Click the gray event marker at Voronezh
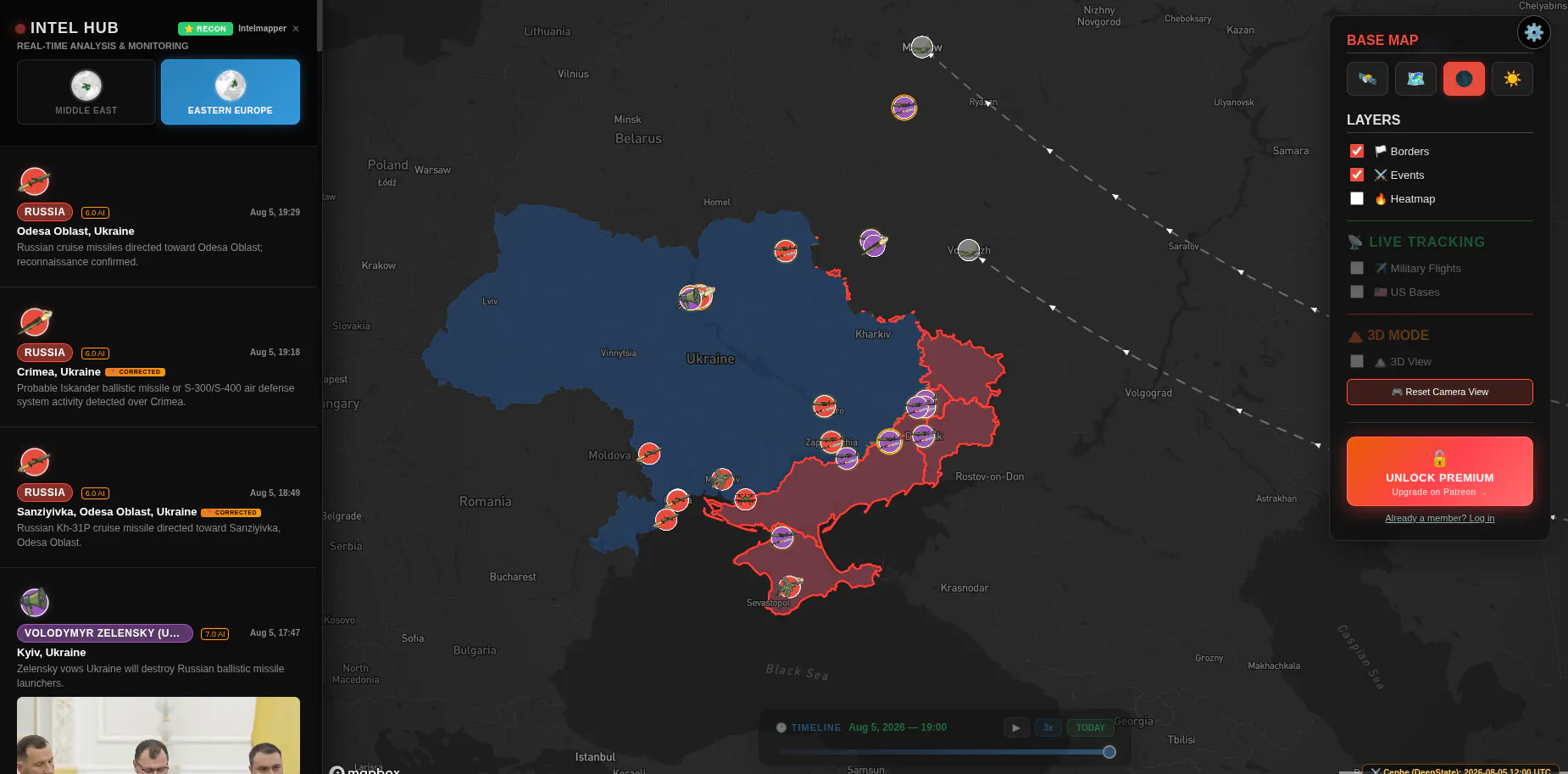Screen dimensions: 1568x774 tap(969, 250)
